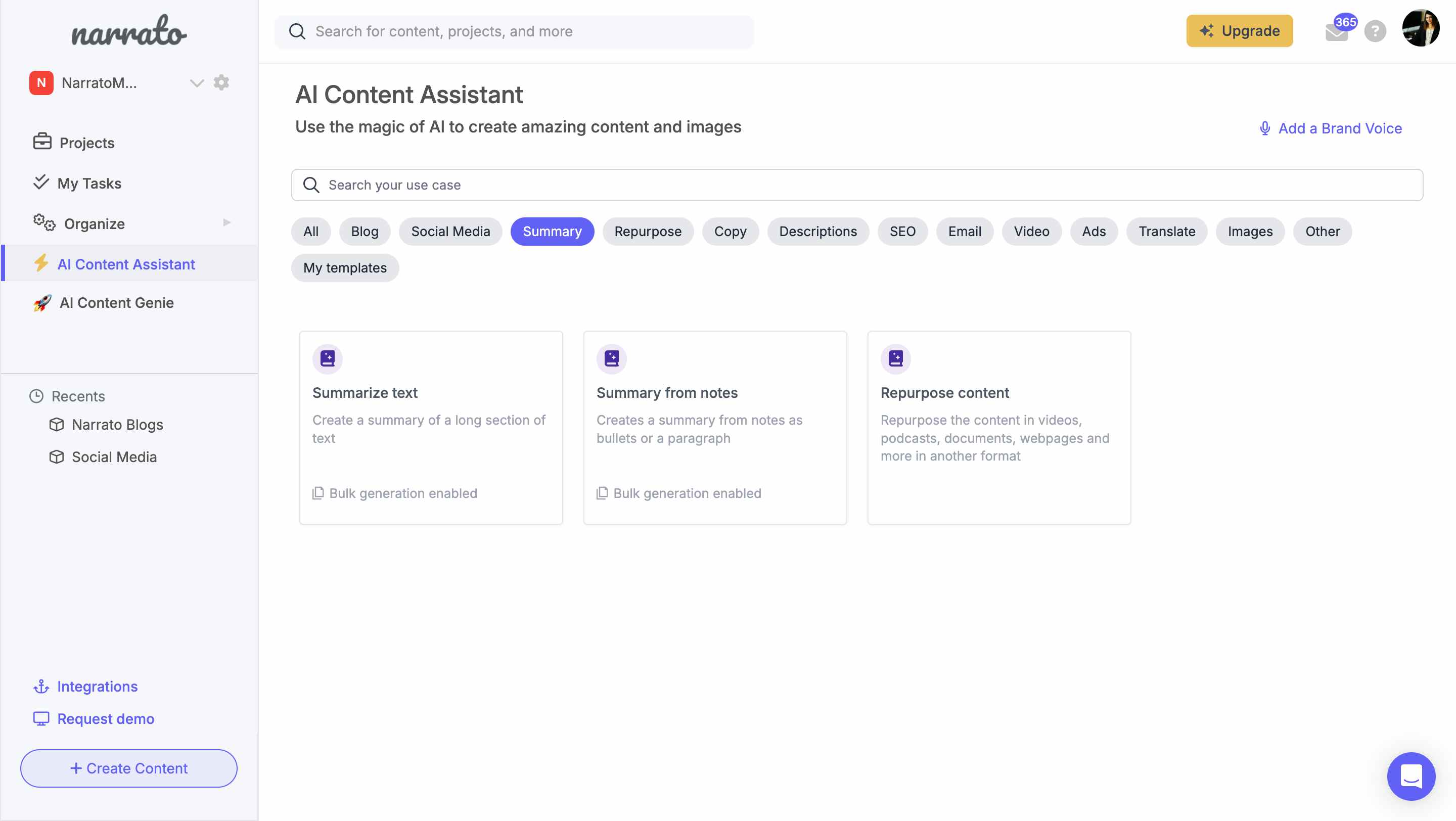Select the Other category filter
Screen dimensions: 1456x821
point(1323,231)
